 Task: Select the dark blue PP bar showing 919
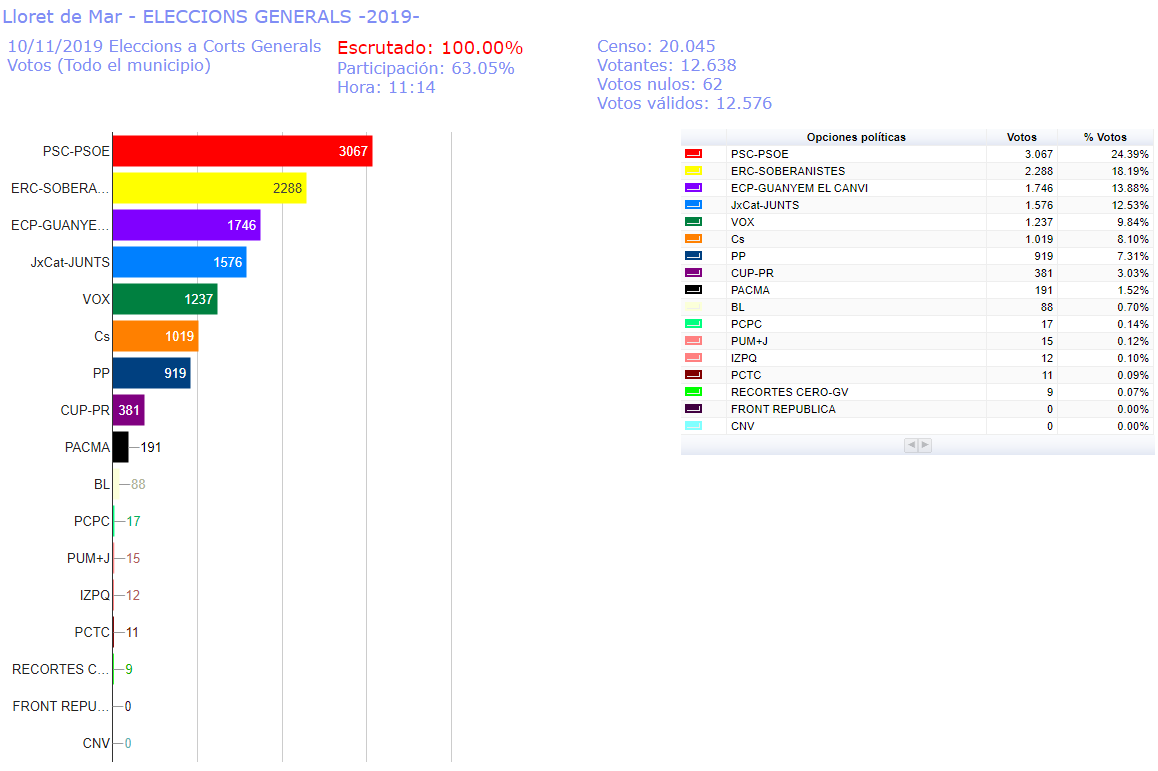[x=151, y=373]
